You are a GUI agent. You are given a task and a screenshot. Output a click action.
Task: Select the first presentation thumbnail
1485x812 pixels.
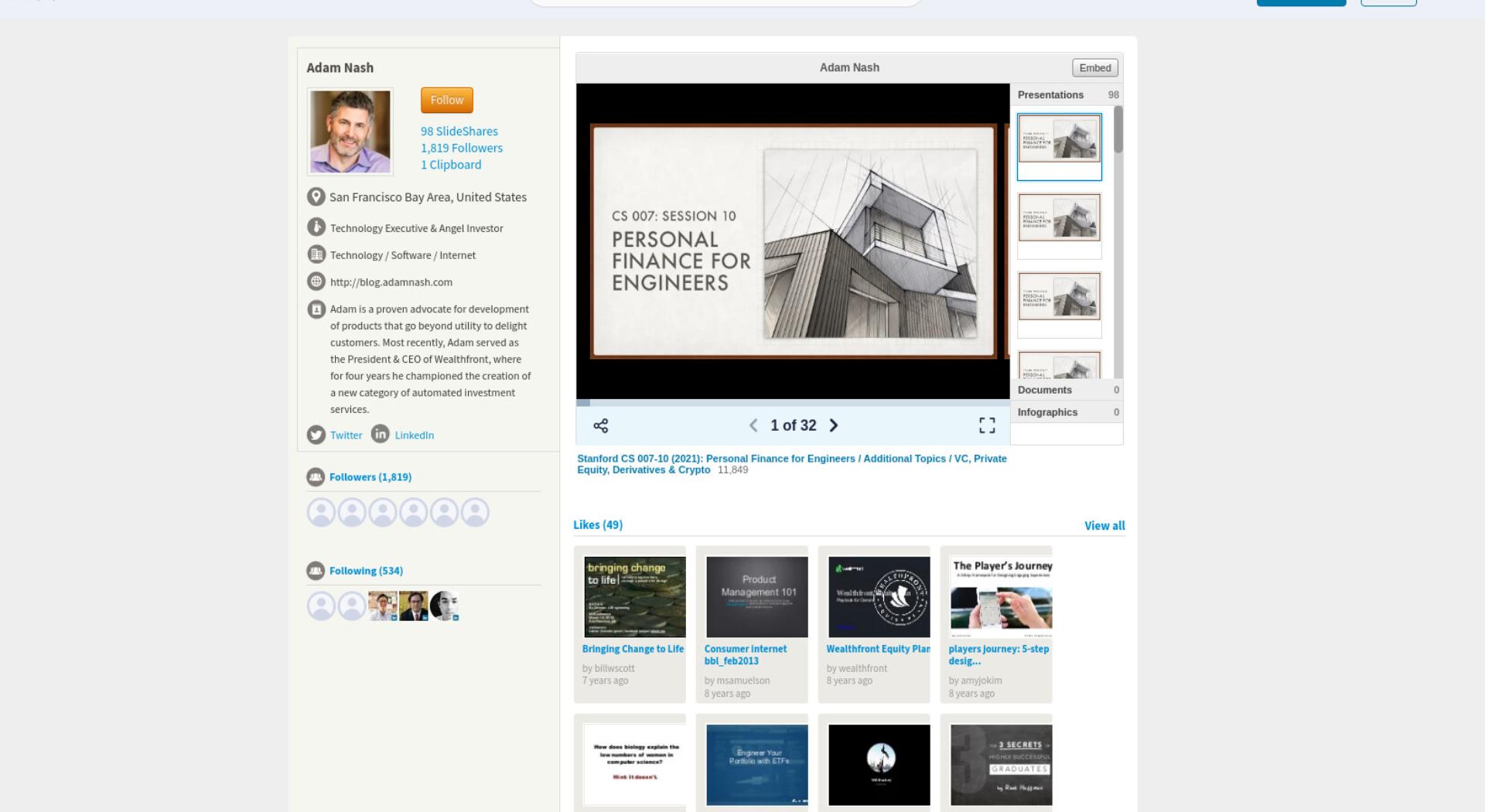(1059, 147)
